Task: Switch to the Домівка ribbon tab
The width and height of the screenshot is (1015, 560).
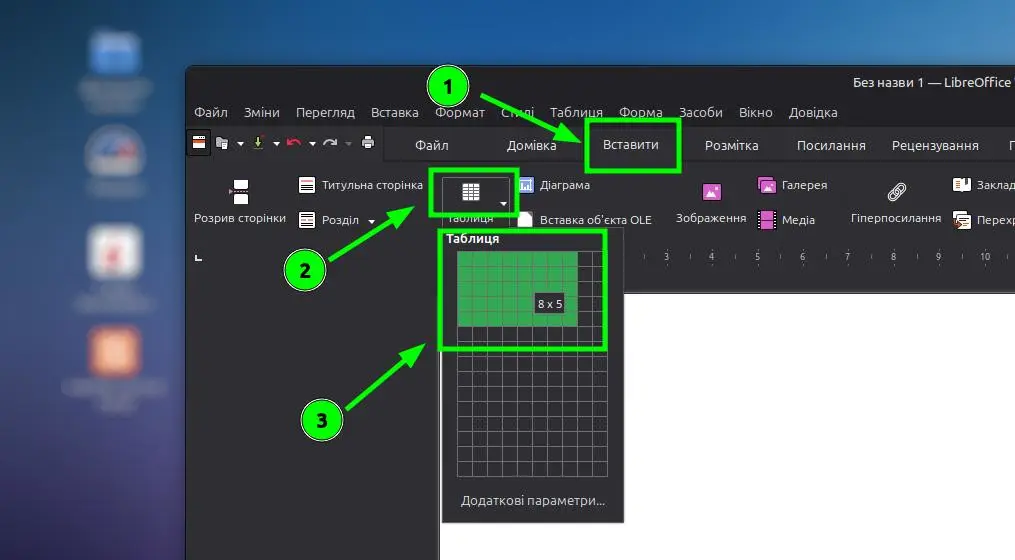Action: tap(531, 146)
